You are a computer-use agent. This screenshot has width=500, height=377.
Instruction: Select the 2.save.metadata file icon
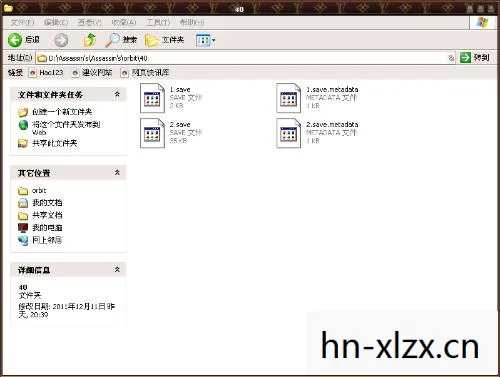tap(289, 133)
